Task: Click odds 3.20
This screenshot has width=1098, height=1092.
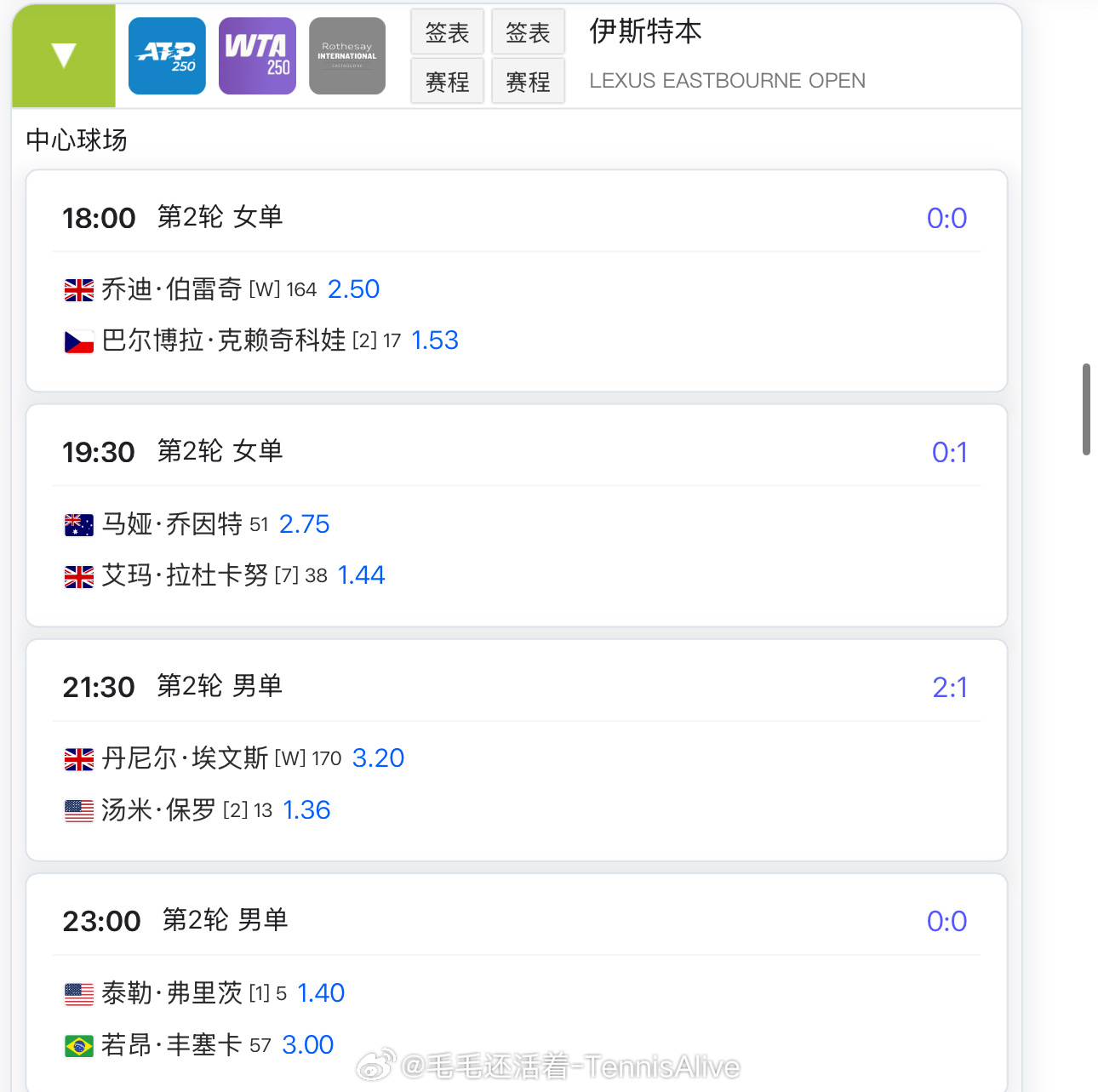Action: click(379, 758)
